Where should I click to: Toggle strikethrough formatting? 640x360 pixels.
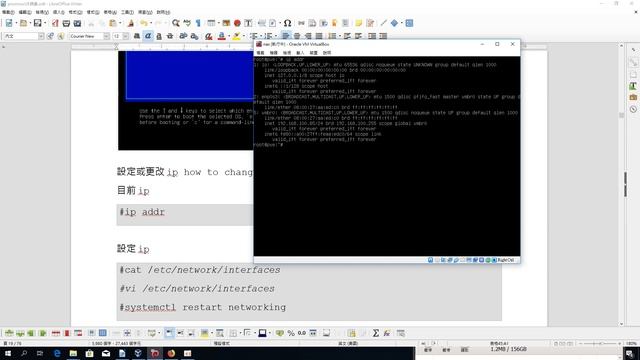(x=170, y=36)
